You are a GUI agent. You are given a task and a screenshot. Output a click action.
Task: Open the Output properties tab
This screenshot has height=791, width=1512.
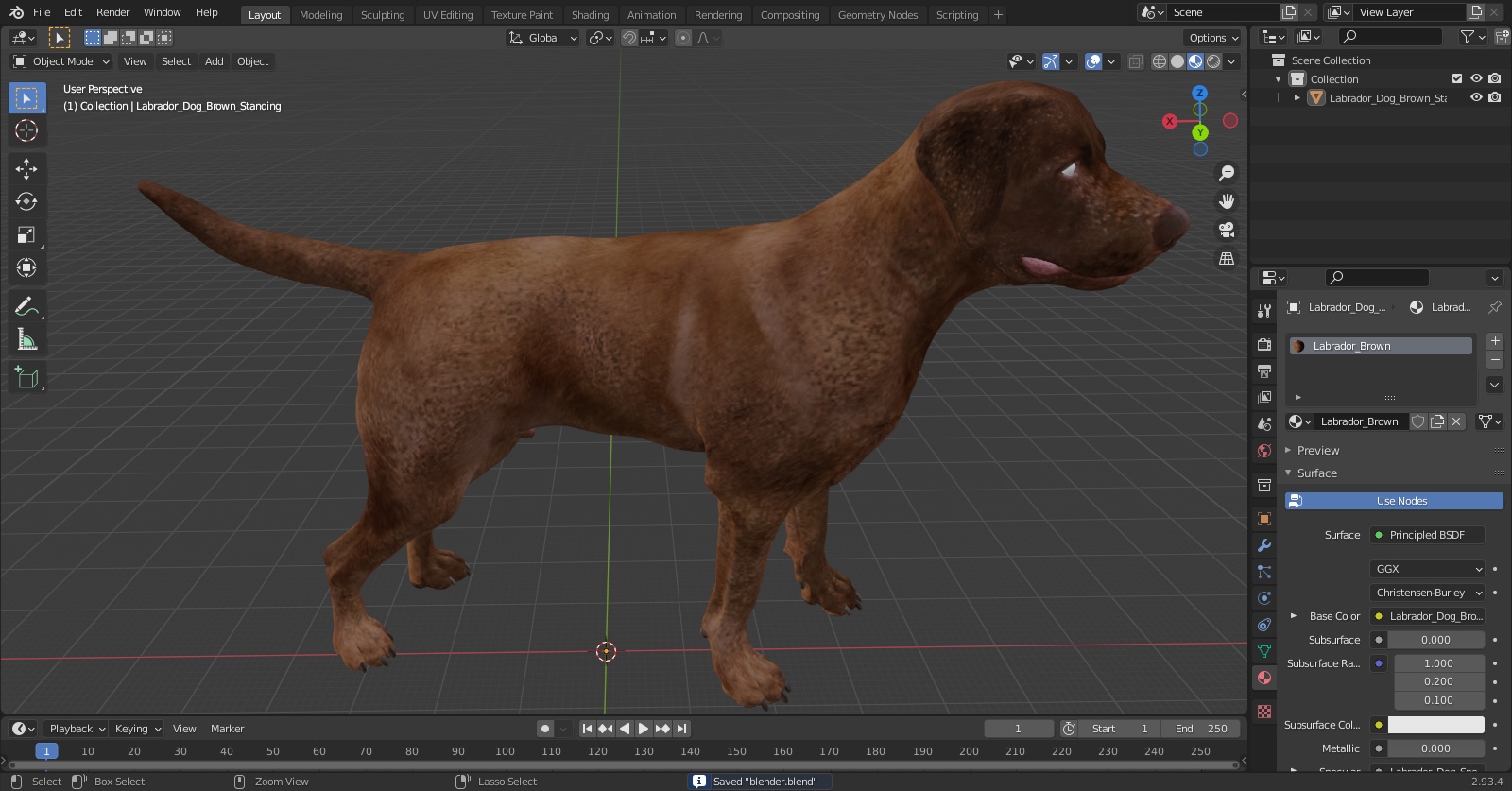(1264, 370)
